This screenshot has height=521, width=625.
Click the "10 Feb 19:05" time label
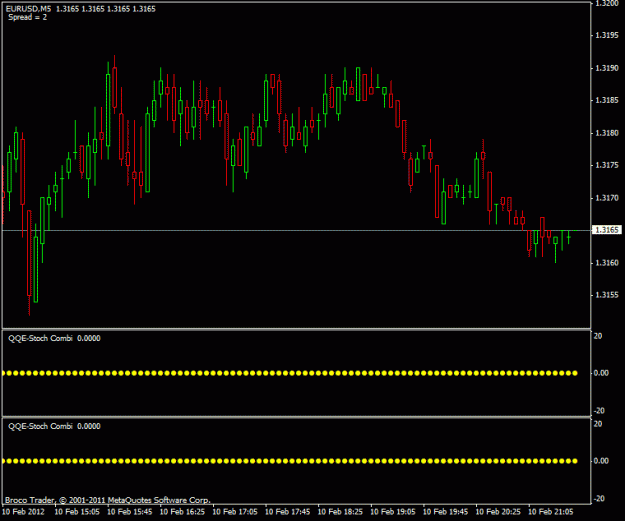click(393, 511)
